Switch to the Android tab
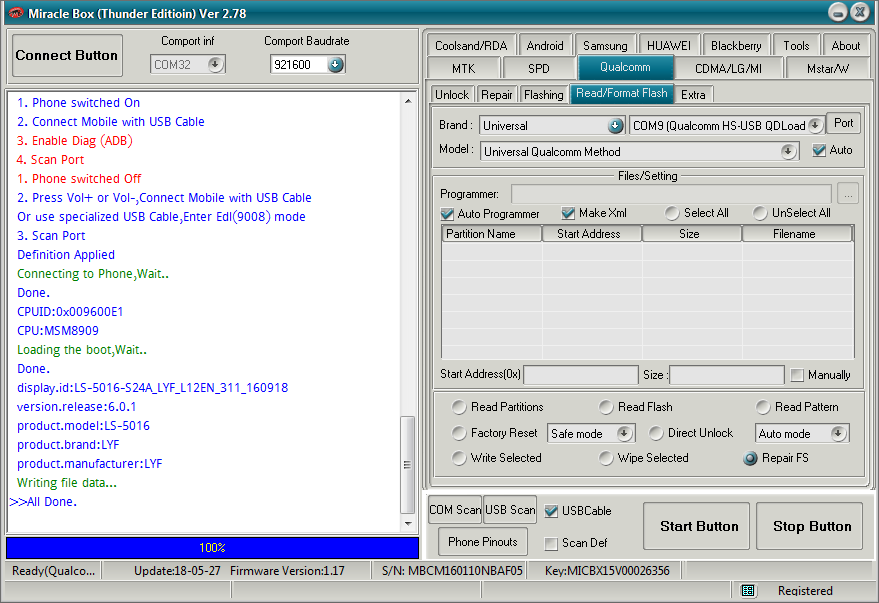Image resolution: width=879 pixels, height=603 pixels. click(x=545, y=45)
